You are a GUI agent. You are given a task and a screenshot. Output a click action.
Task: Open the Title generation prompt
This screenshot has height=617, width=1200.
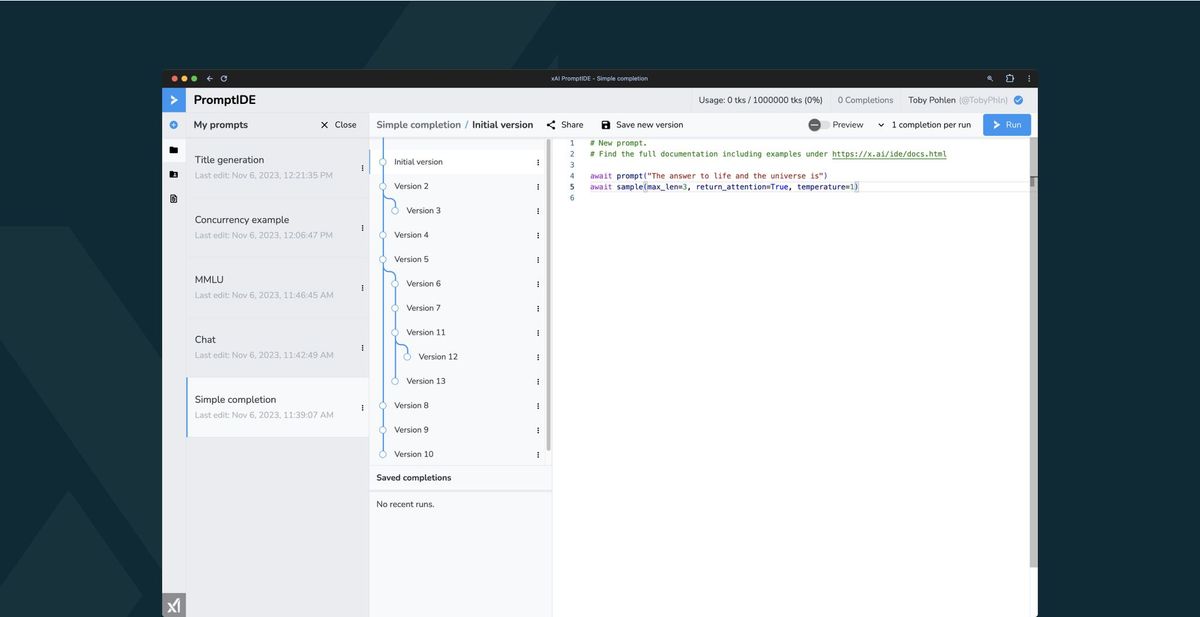(x=278, y=167)
